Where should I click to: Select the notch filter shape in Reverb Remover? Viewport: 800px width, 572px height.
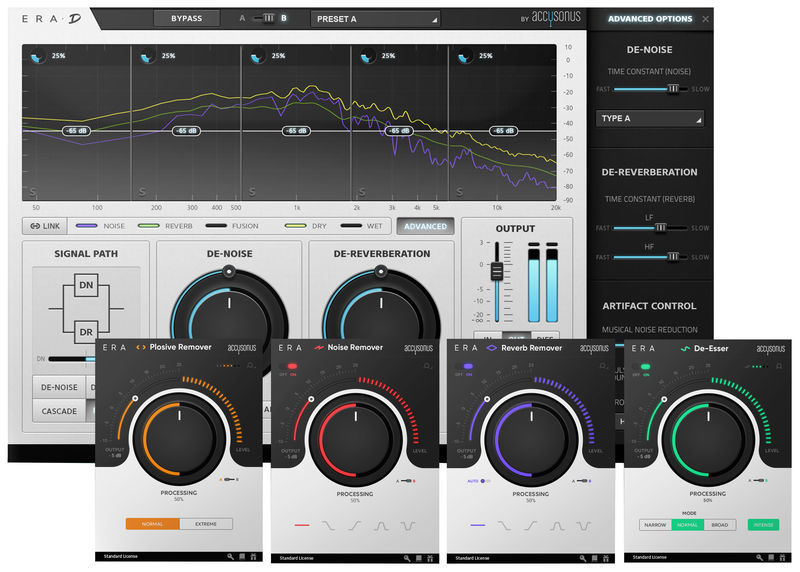(x=584, y=525)
